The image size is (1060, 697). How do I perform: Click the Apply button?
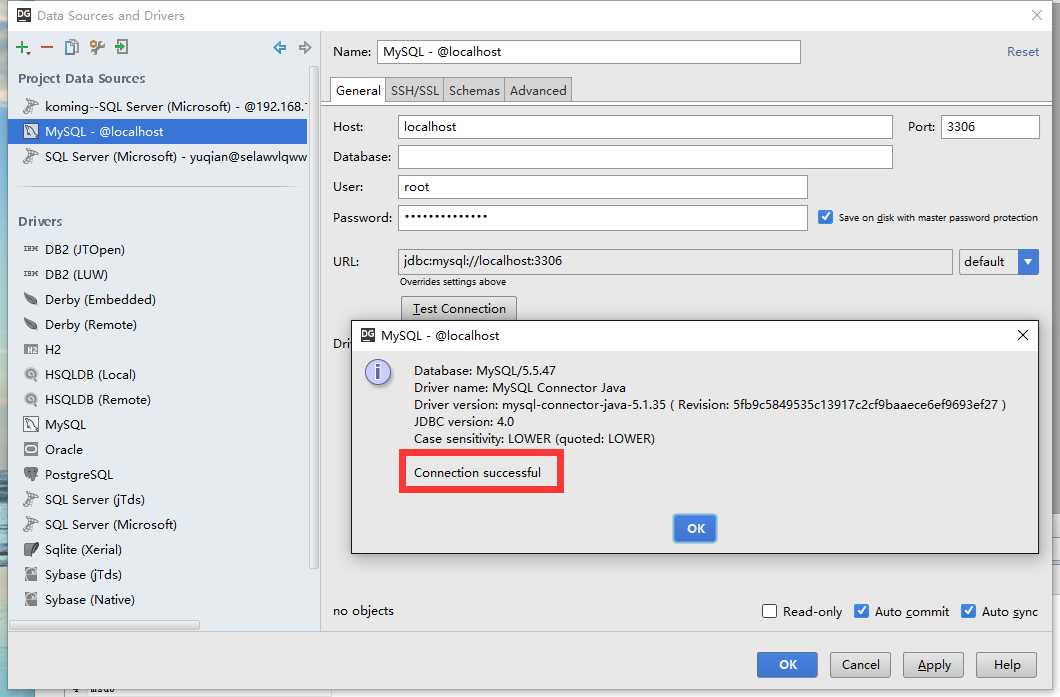933,665
